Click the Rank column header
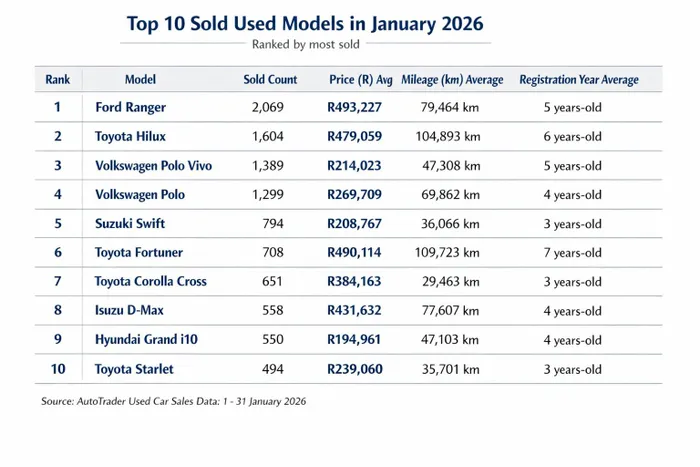 57,79
